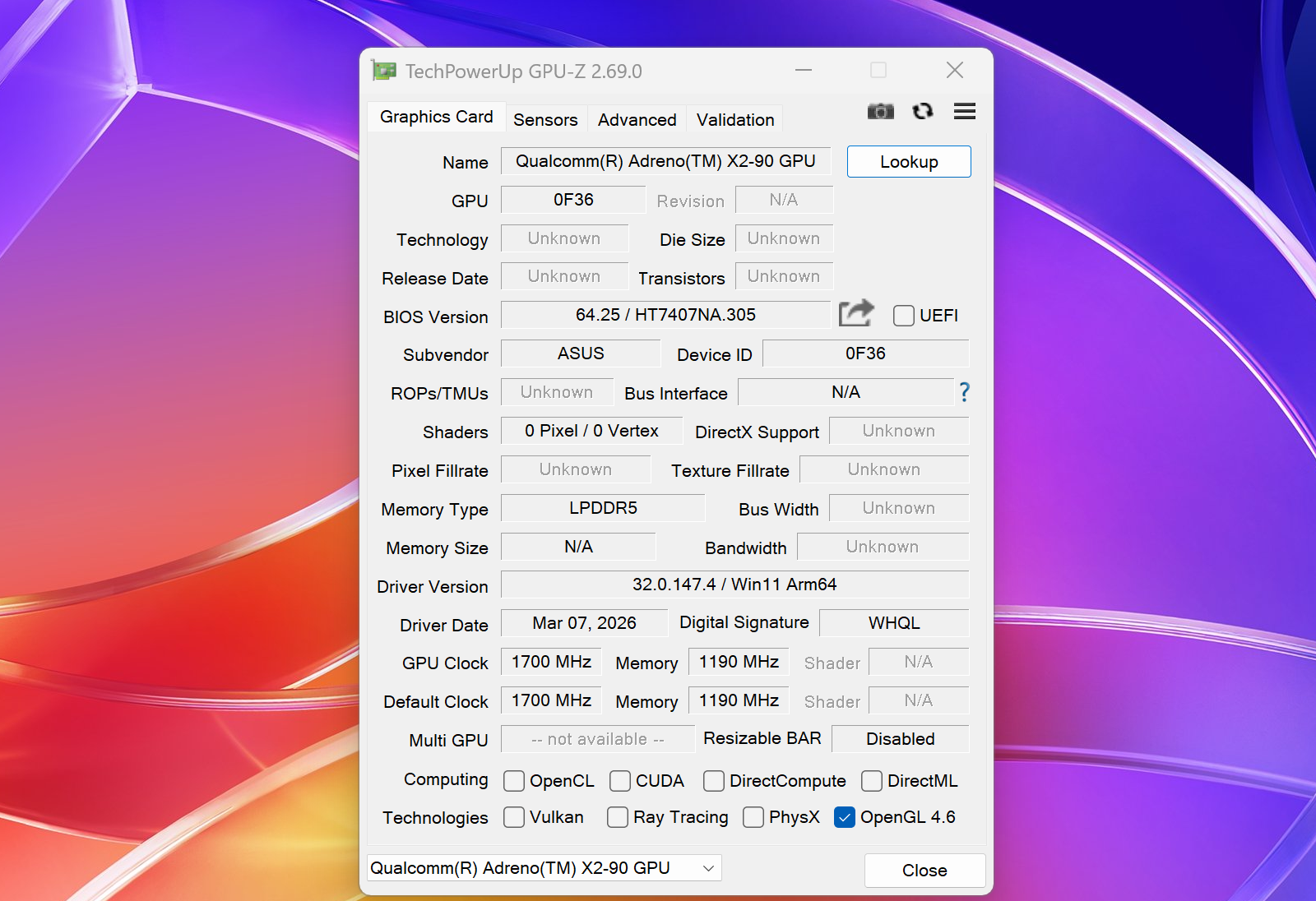1316x901 pixels.
Task: Click the ROPs/TMUs Unknown value
Action: click(557, 392)
